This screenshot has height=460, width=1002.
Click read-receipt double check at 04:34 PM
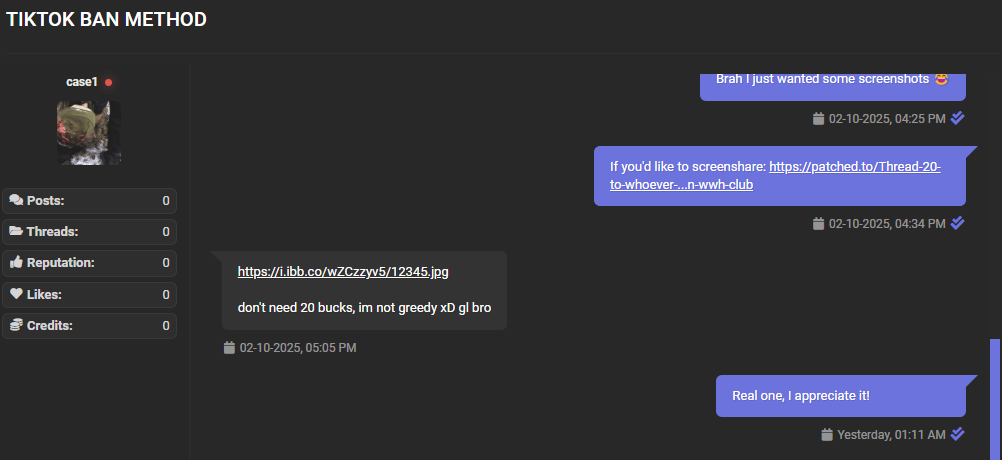click(x=957, y=223)
